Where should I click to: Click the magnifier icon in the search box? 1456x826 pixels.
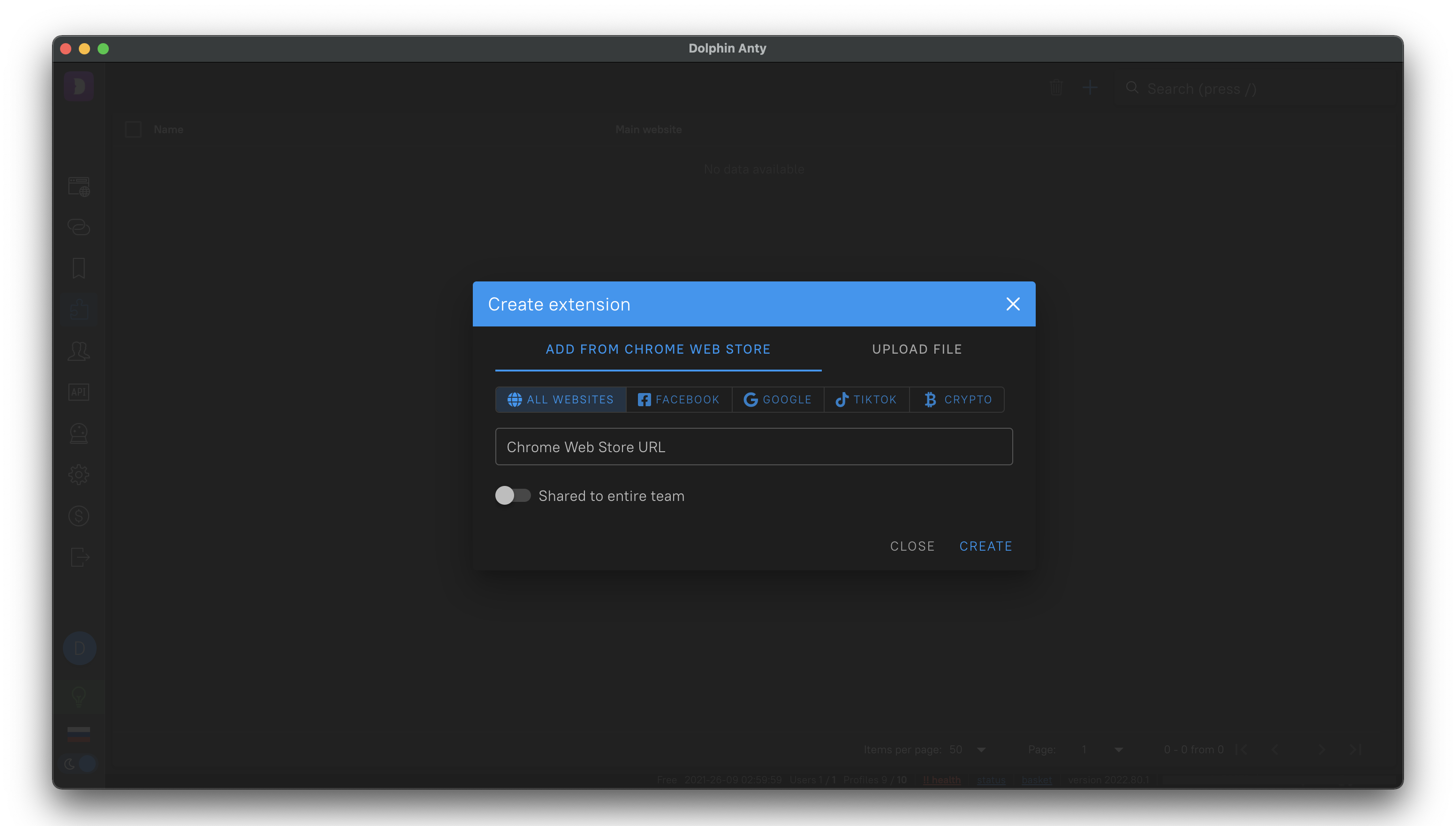pyautogui.click(x=1132, y=87)
